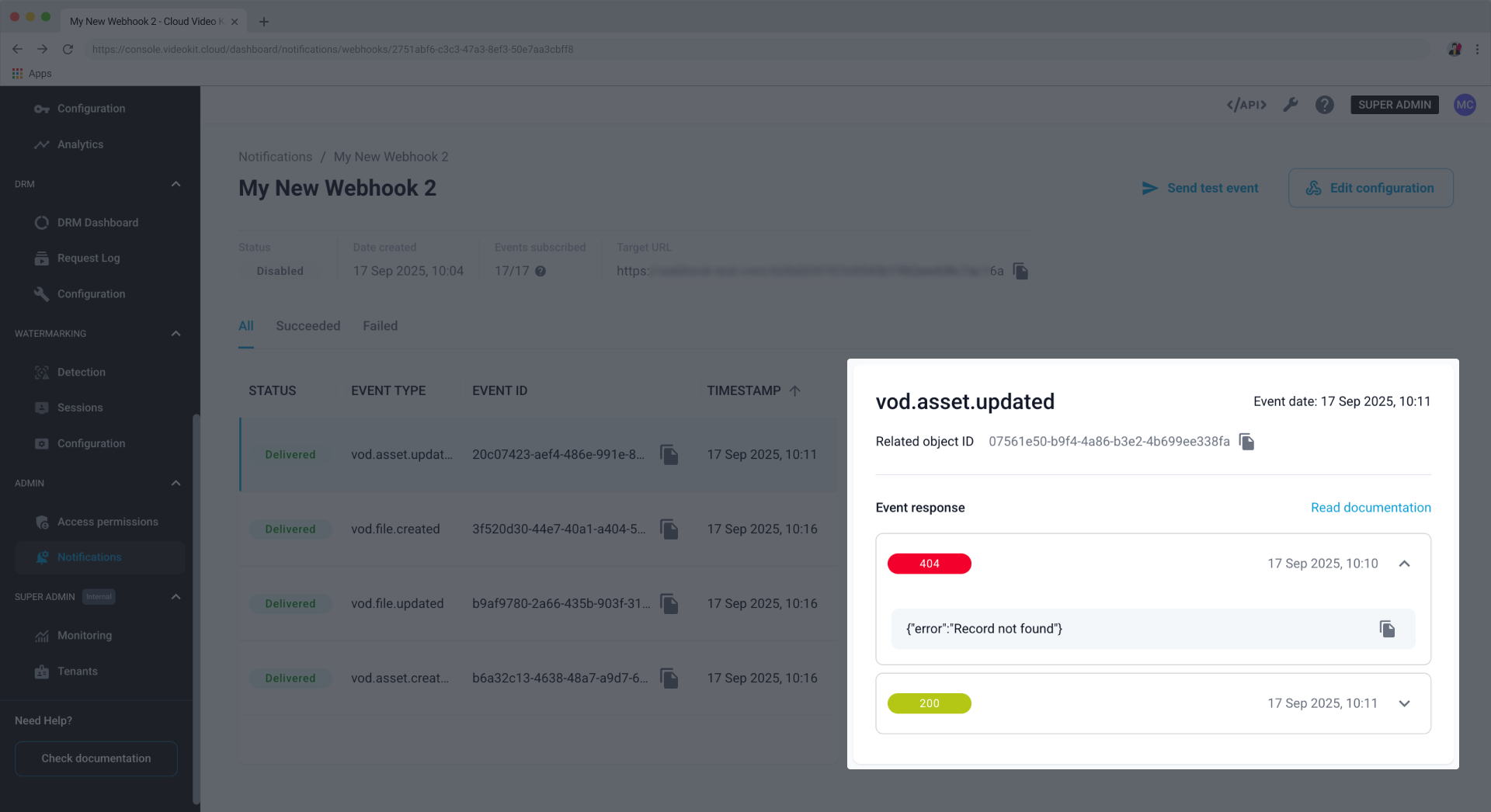
Task: Switch to the Failed tab
Action: coord(380,326)
